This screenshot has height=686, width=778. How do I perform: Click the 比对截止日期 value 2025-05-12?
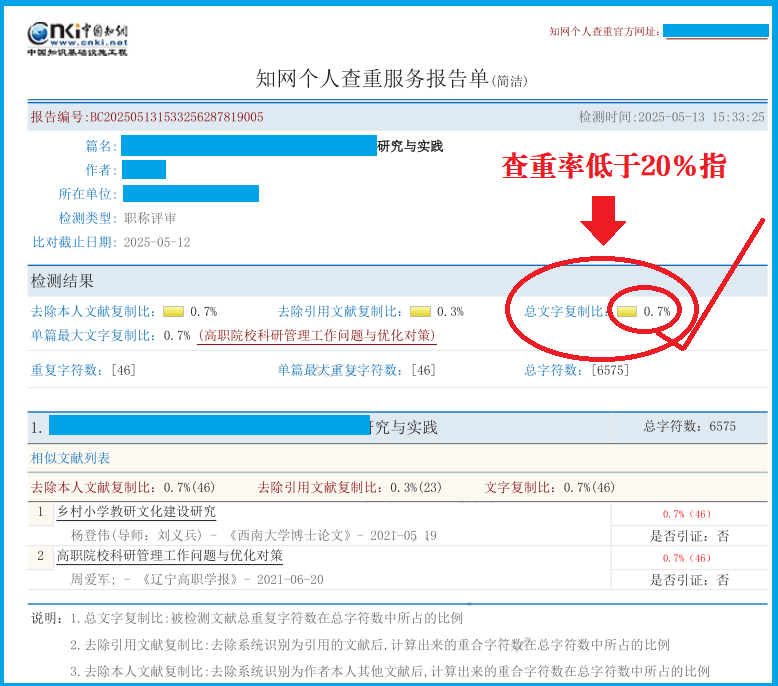pos(157,242)
